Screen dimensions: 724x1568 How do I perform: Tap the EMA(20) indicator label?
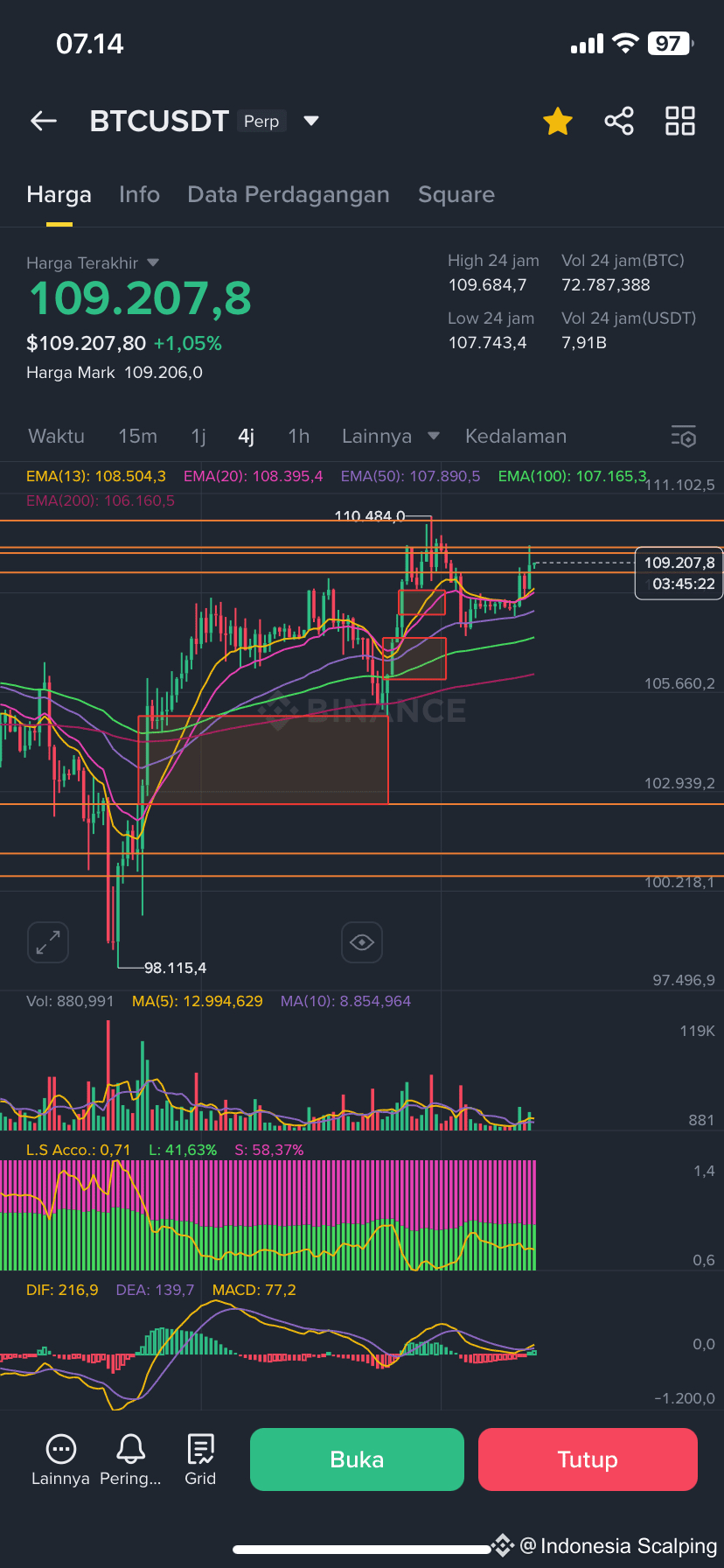click(x=253, y=476)
